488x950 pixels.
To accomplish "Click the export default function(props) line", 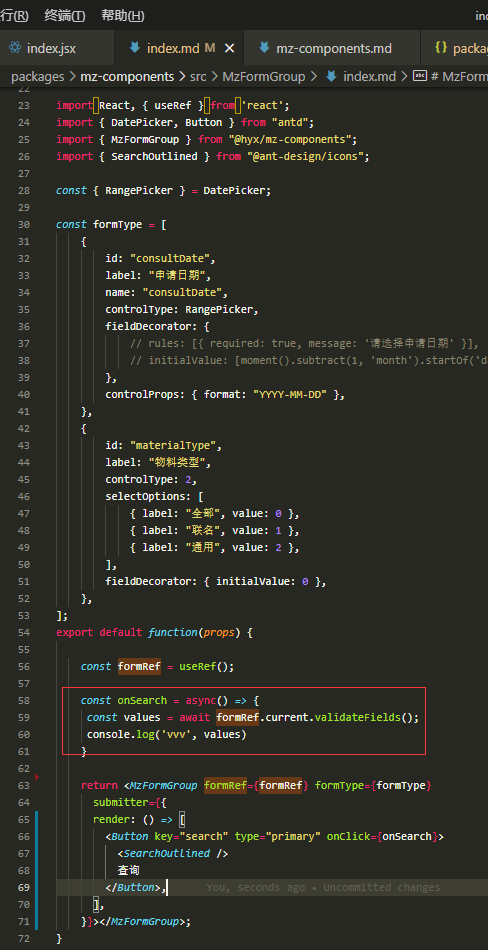I will coord(155,633).
